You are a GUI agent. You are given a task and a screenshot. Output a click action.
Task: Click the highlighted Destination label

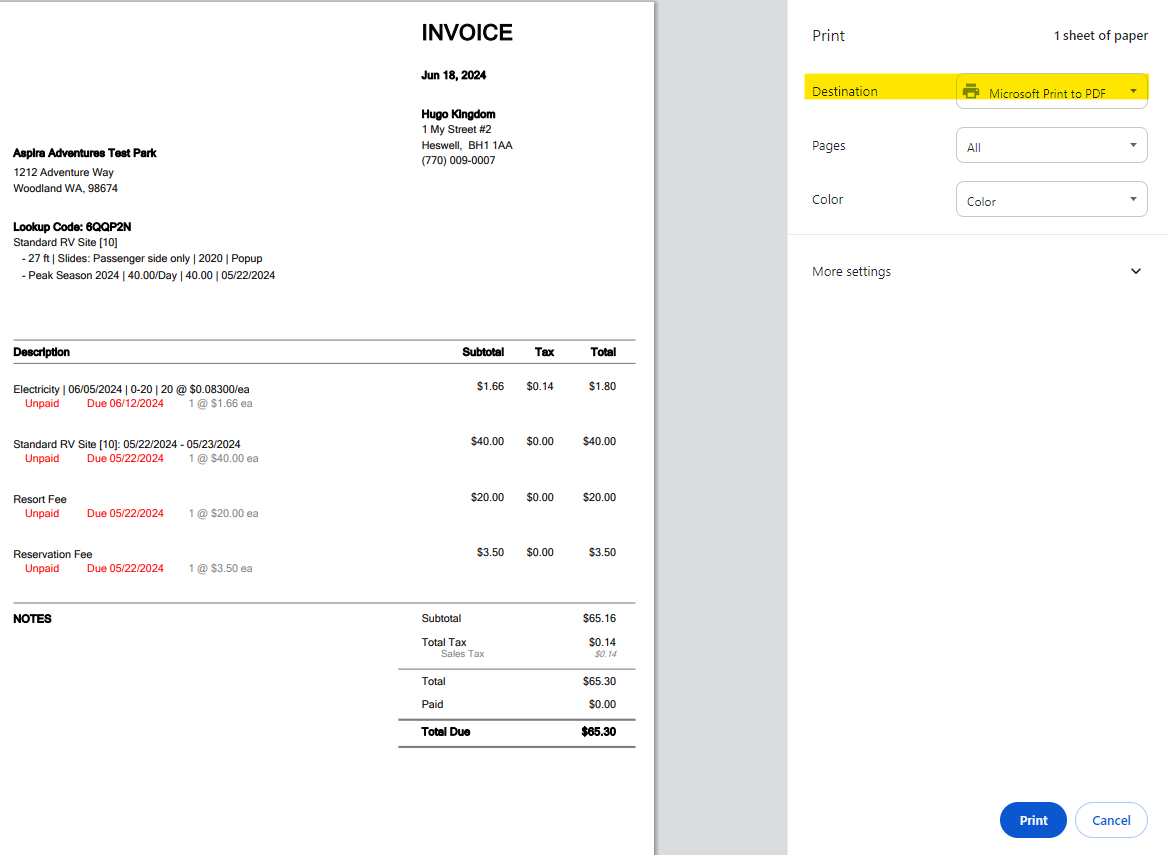[845, 91]
